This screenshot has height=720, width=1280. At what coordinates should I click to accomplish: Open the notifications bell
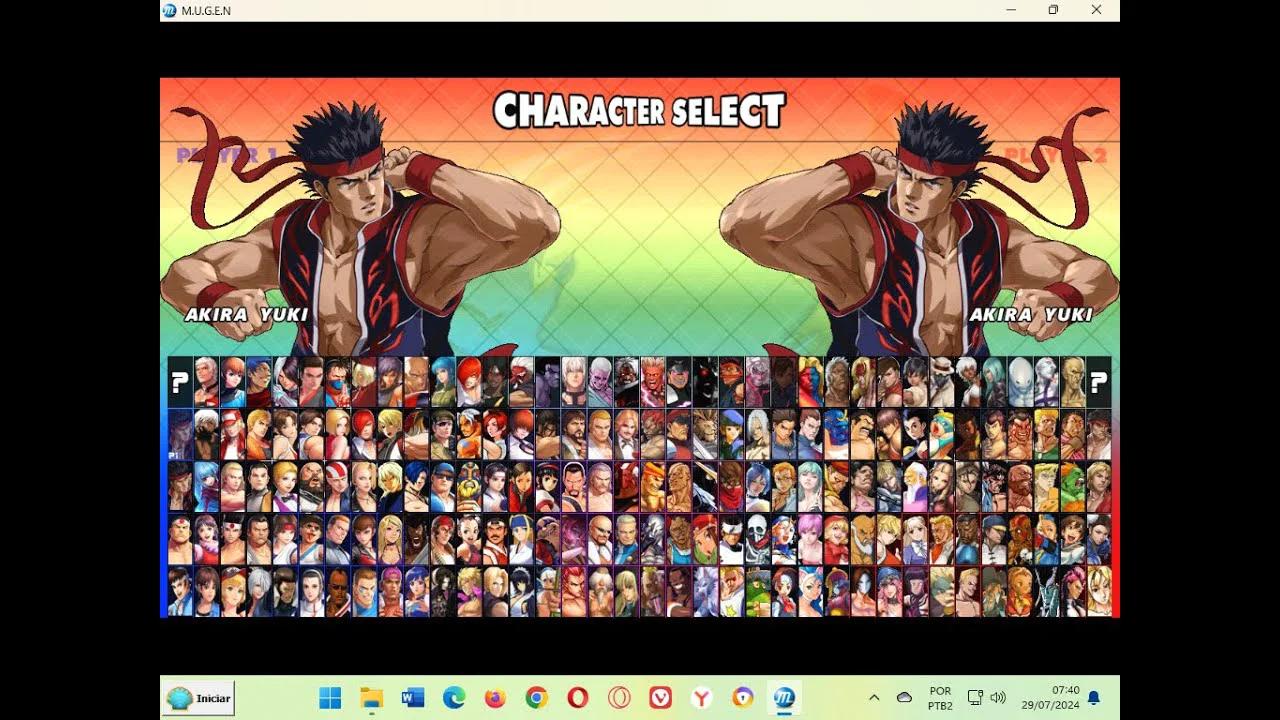tap(1093, 698)
